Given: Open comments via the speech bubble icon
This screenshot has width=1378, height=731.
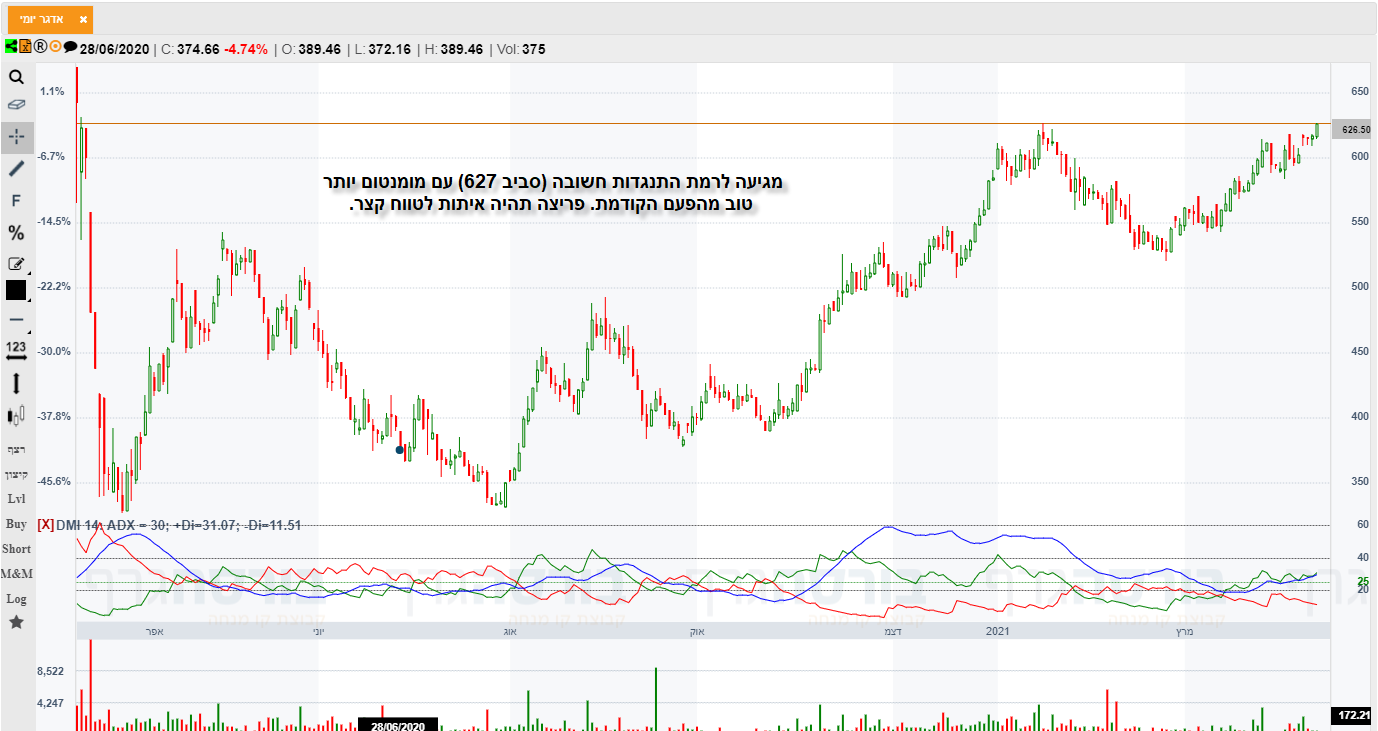Looking at the screenshot, I should pos(70,47).
